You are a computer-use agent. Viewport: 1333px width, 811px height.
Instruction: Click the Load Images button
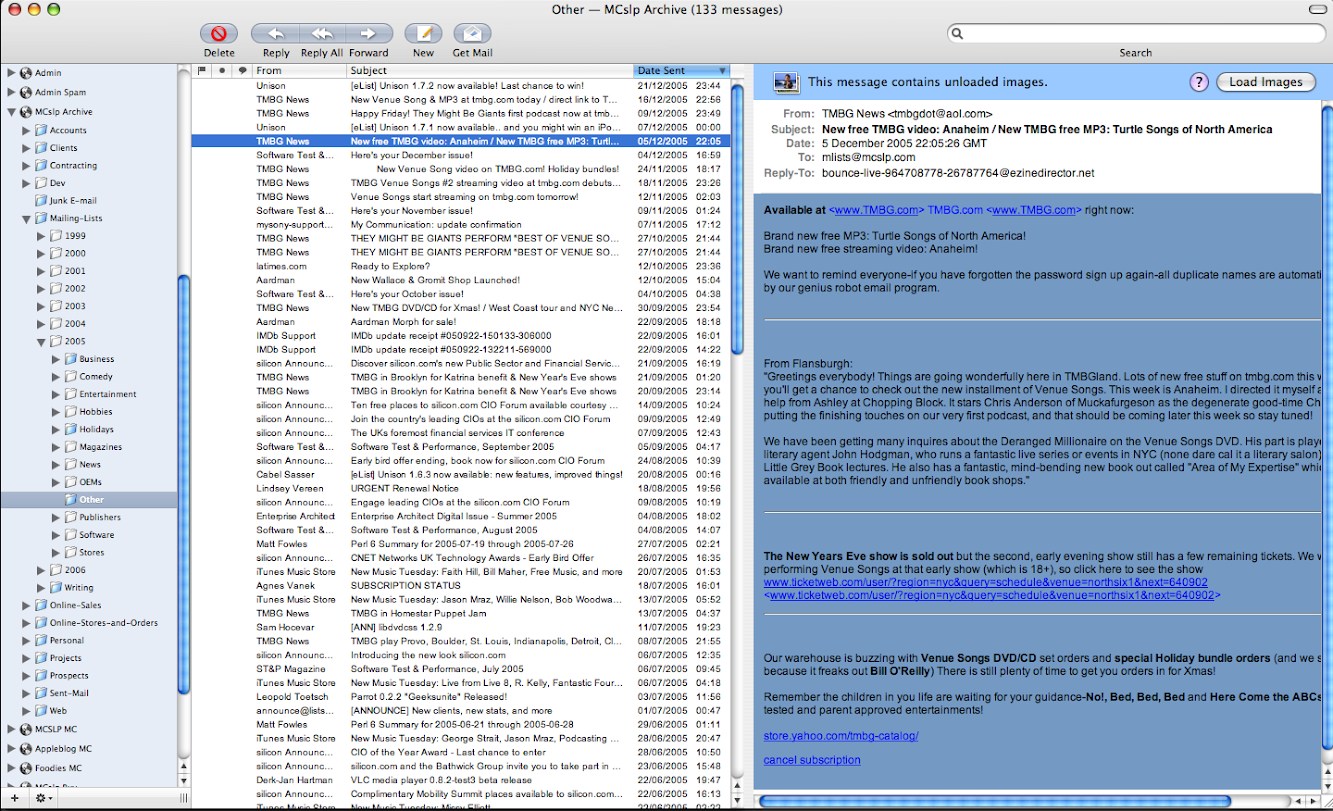(x=1265, y=82)
